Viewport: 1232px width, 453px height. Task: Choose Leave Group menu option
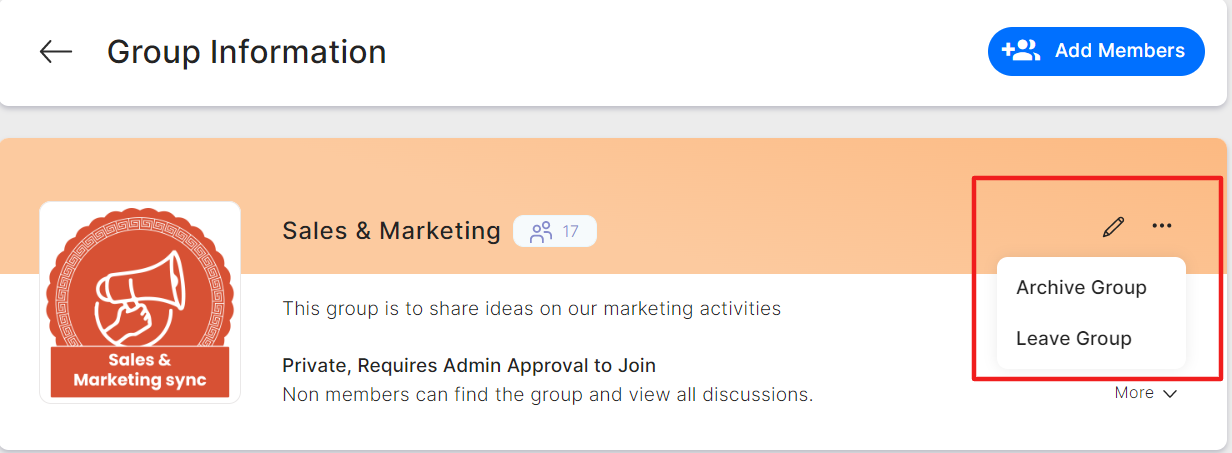(x=1073, y=339)
